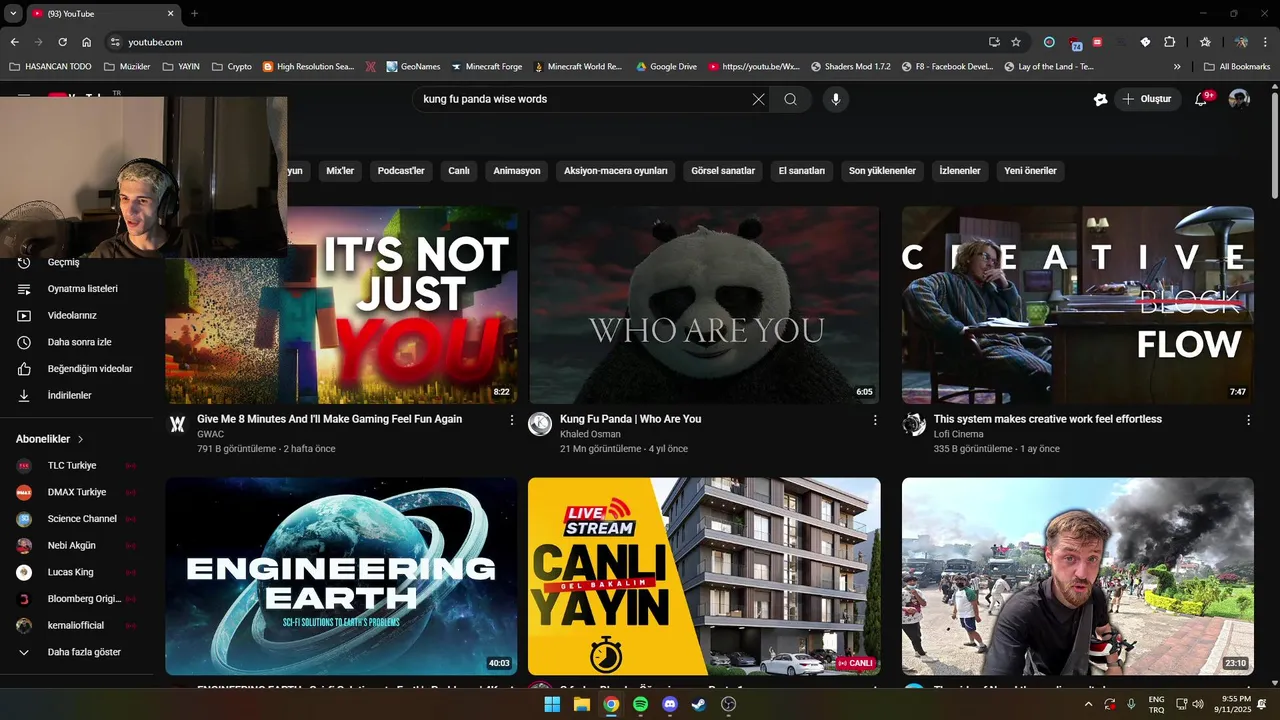1280x720 pixels.
Task: Click the Lofi Cinema channel avatar
Action: click(914, 424)
